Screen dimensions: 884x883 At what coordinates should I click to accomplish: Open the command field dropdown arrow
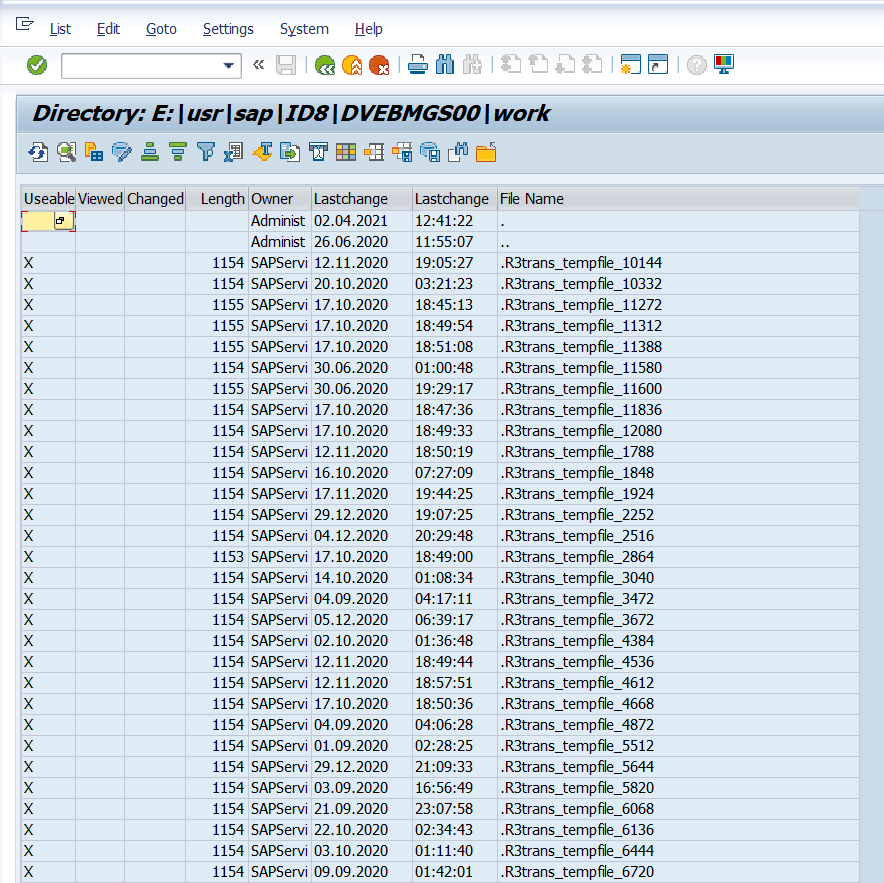[x=228, y=66]
